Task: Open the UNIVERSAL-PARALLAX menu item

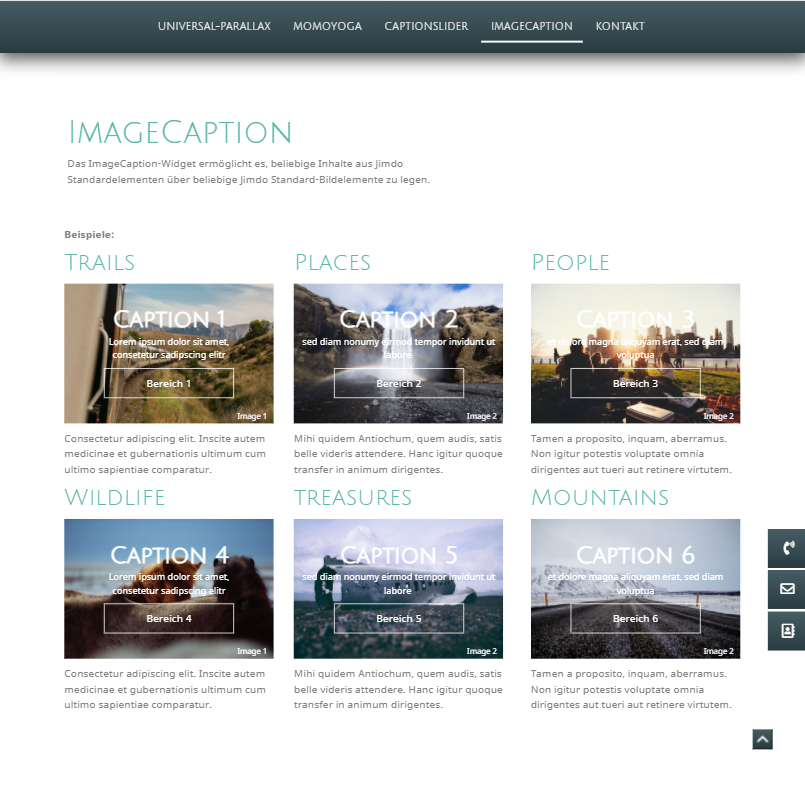Action: [214, 27]
